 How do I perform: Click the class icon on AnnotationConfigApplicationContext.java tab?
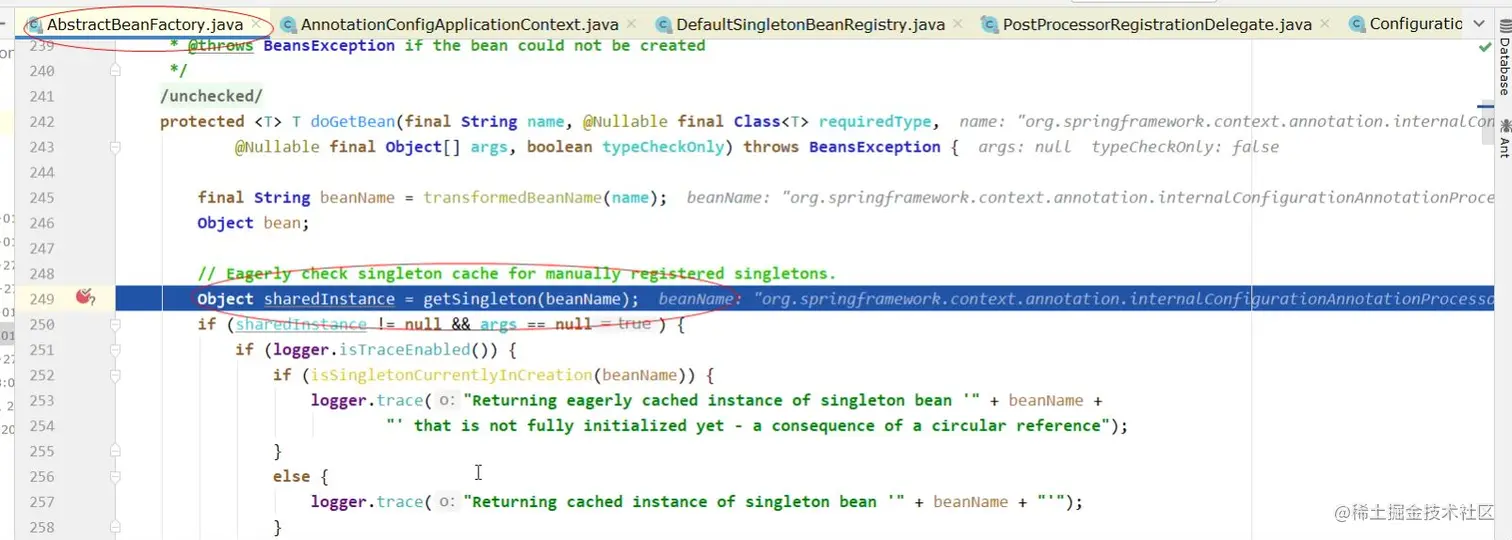pos(289,24)
